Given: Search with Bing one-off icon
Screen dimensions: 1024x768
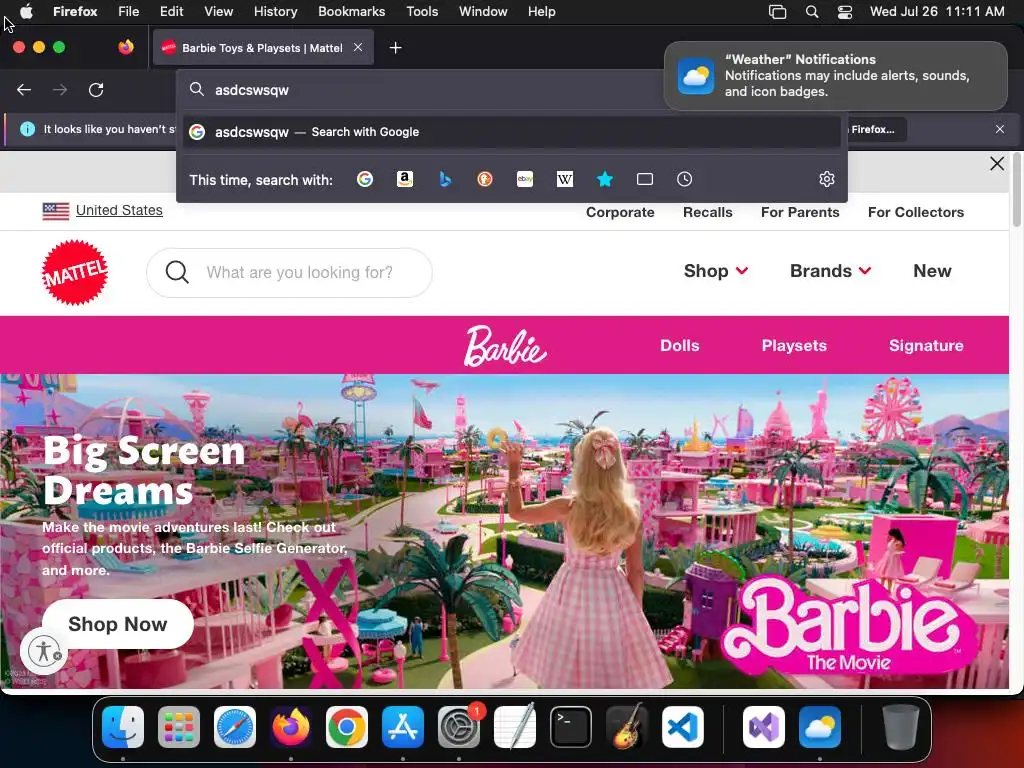Looking at the screenshot, I should point(445,179).
